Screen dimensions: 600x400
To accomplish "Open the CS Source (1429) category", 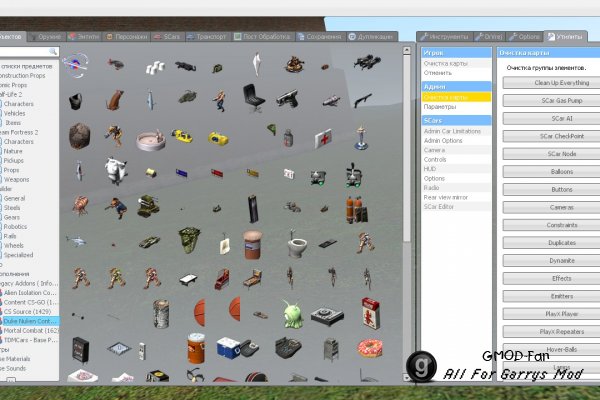I will coord(29,312).
